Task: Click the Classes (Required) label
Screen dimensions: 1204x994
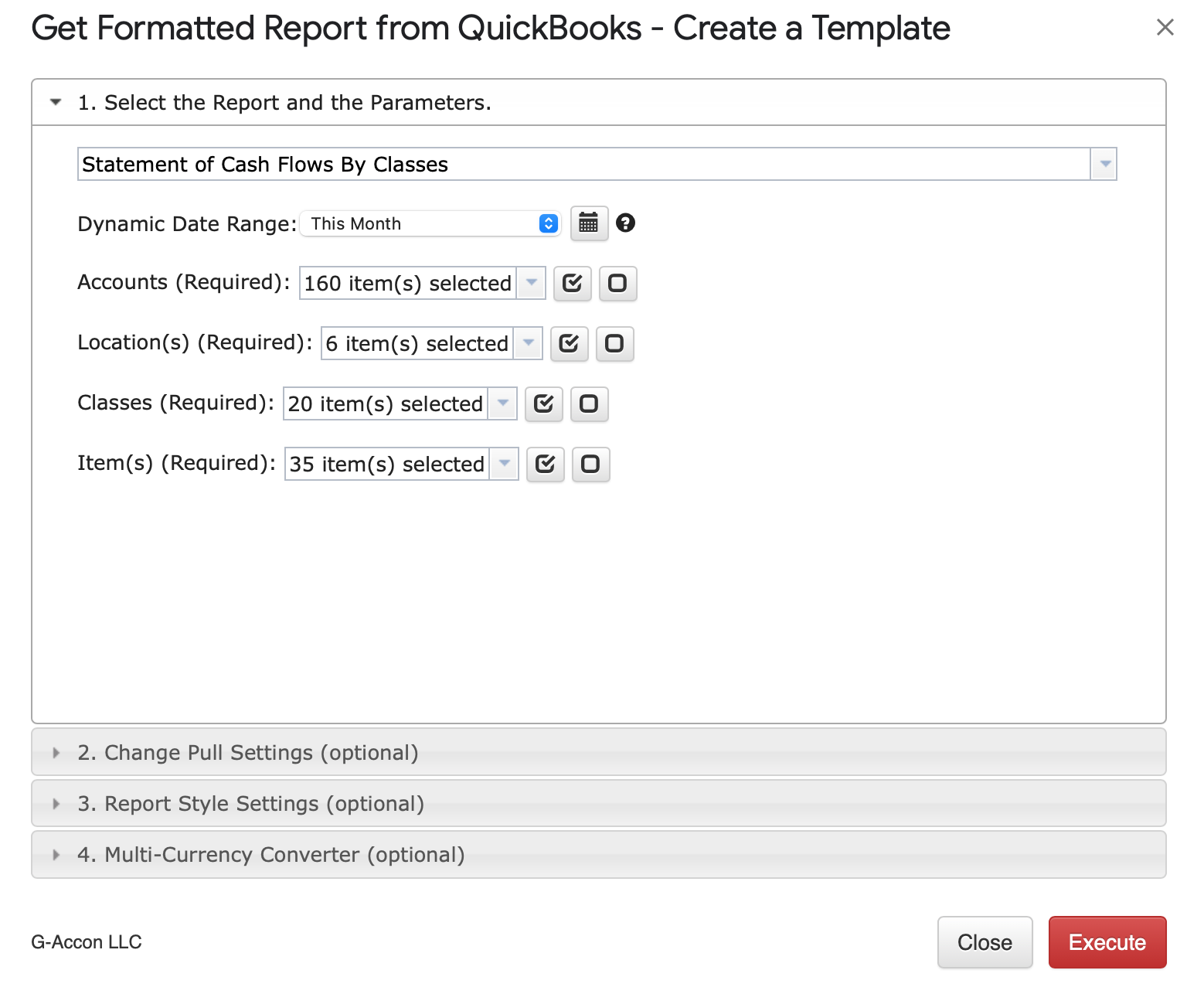Action: pyautogui.click(x=176, y=403)
